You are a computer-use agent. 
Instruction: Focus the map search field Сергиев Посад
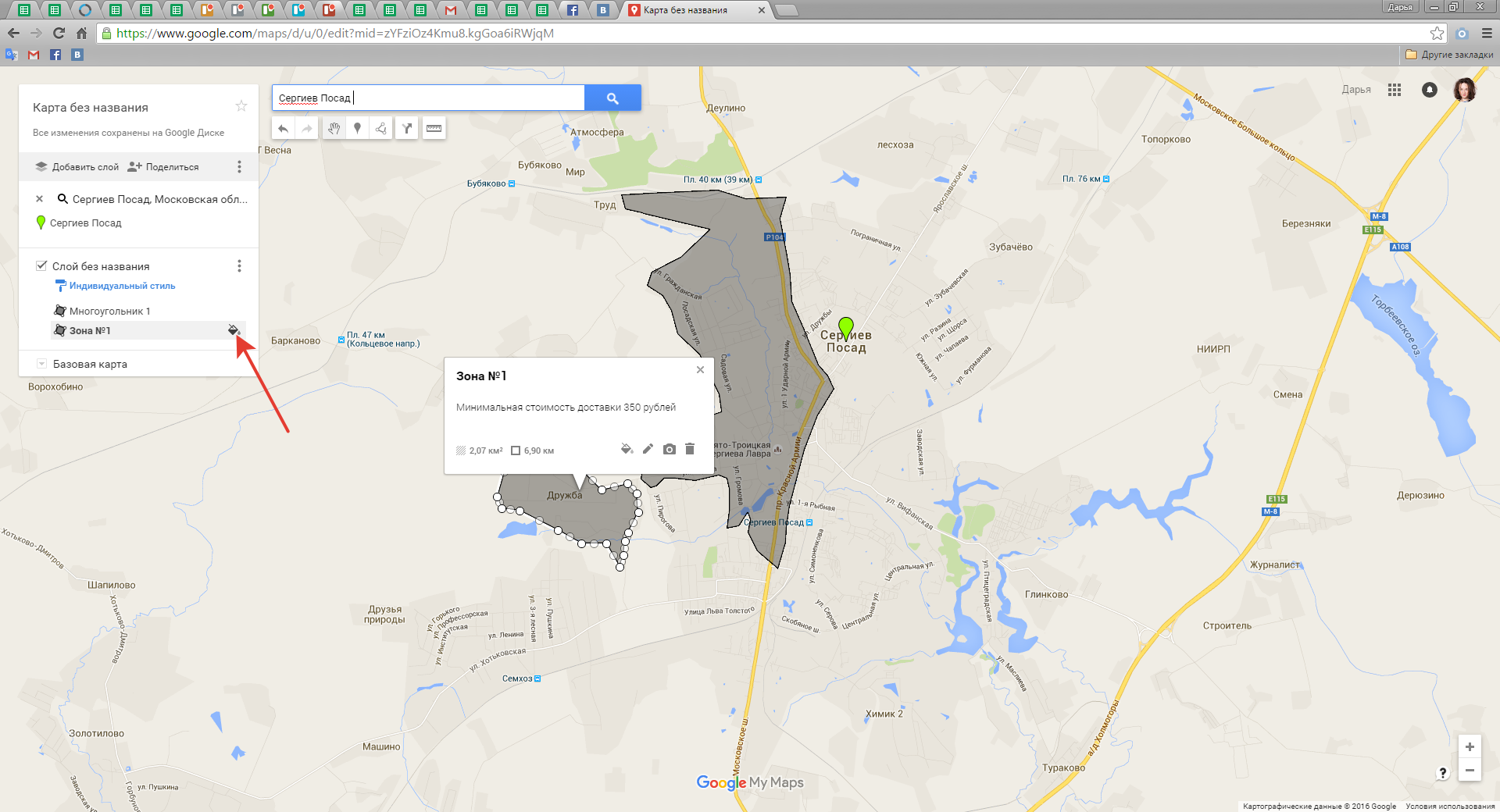pyautogui.click(x=428, y=98)
